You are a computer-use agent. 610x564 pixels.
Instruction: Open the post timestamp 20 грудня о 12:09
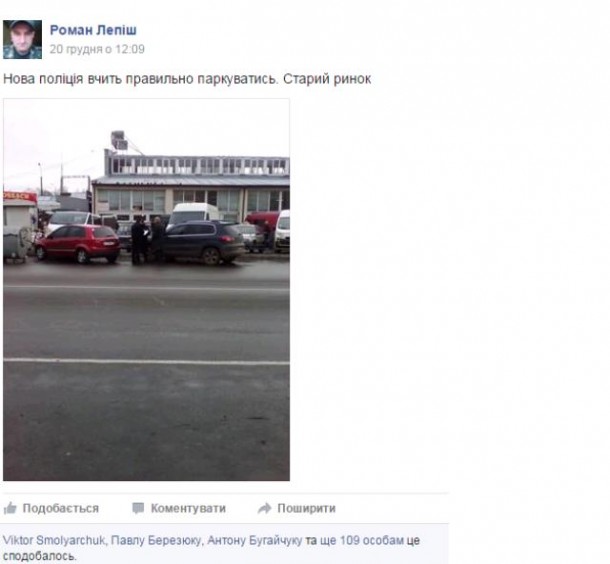(97, 49)
